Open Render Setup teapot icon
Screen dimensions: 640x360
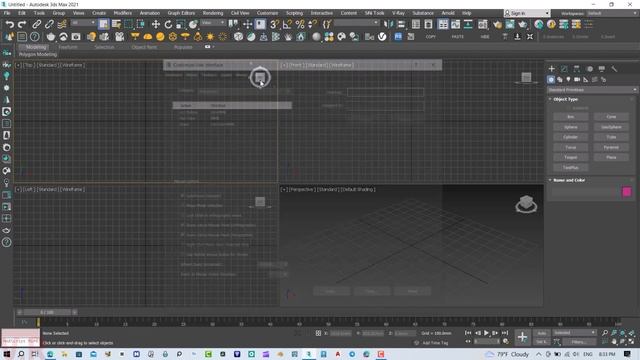(498, 24)
